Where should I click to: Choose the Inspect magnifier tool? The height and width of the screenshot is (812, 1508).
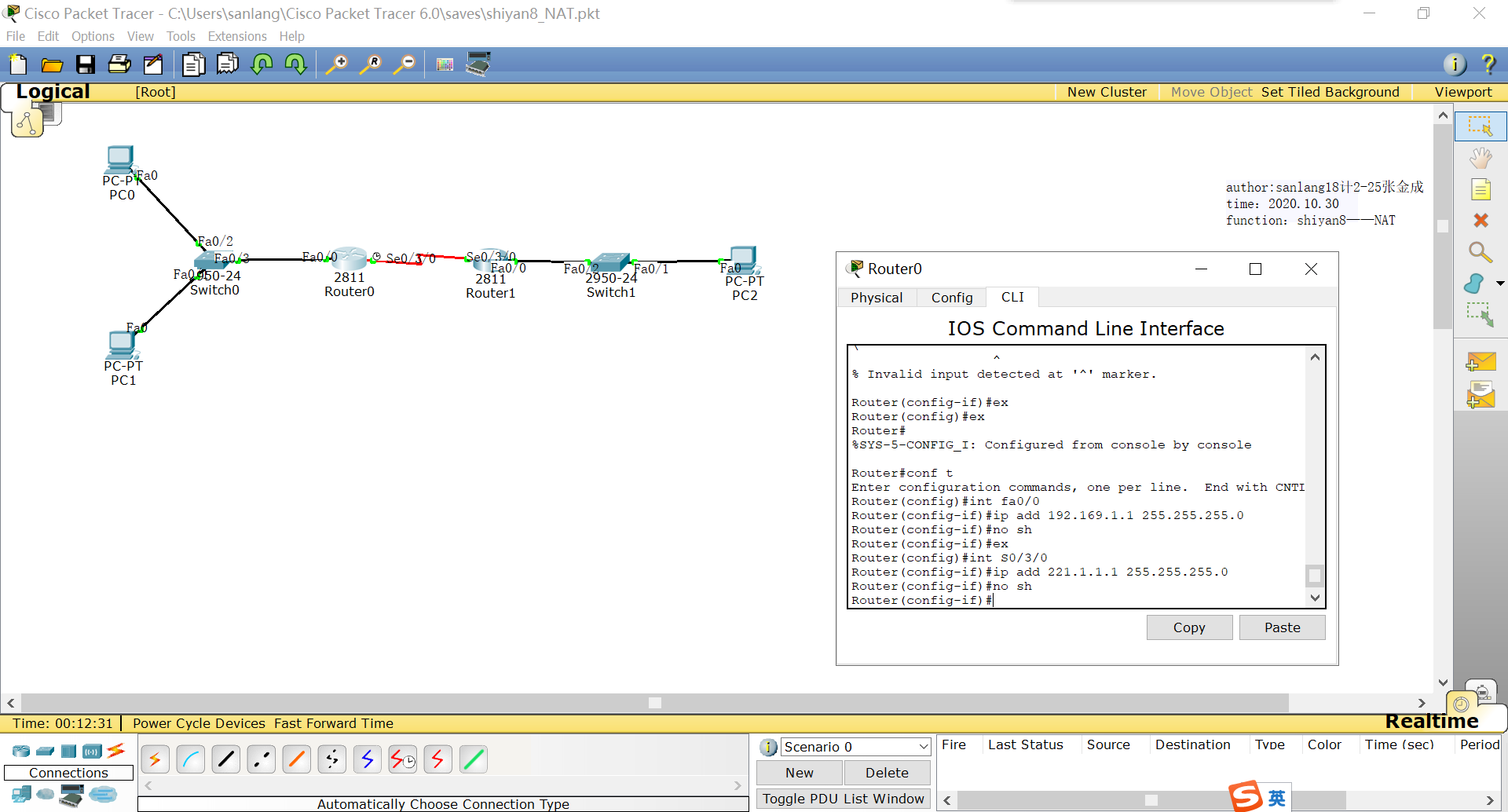[1481, 252]
